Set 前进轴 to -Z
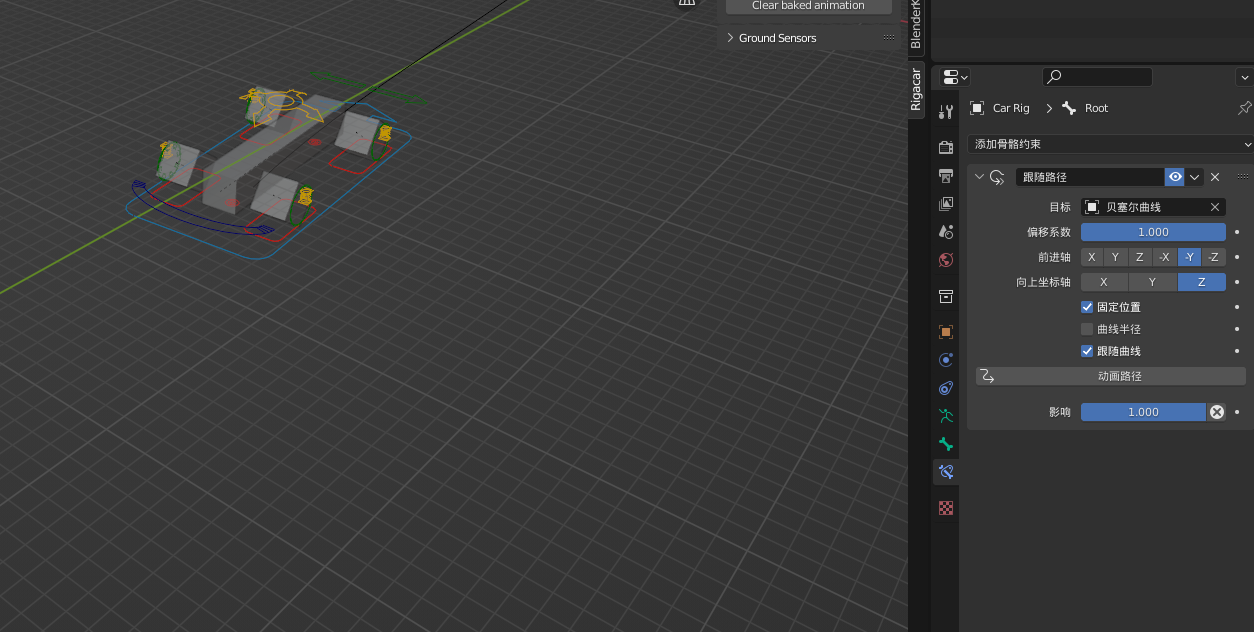 [1214, 257]
